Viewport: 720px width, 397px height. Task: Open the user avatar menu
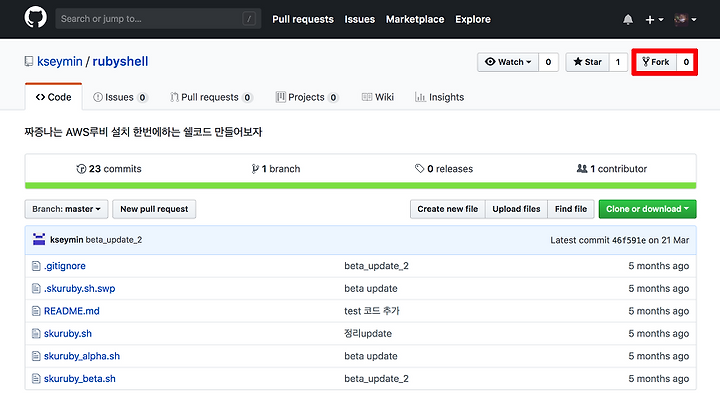685,19
